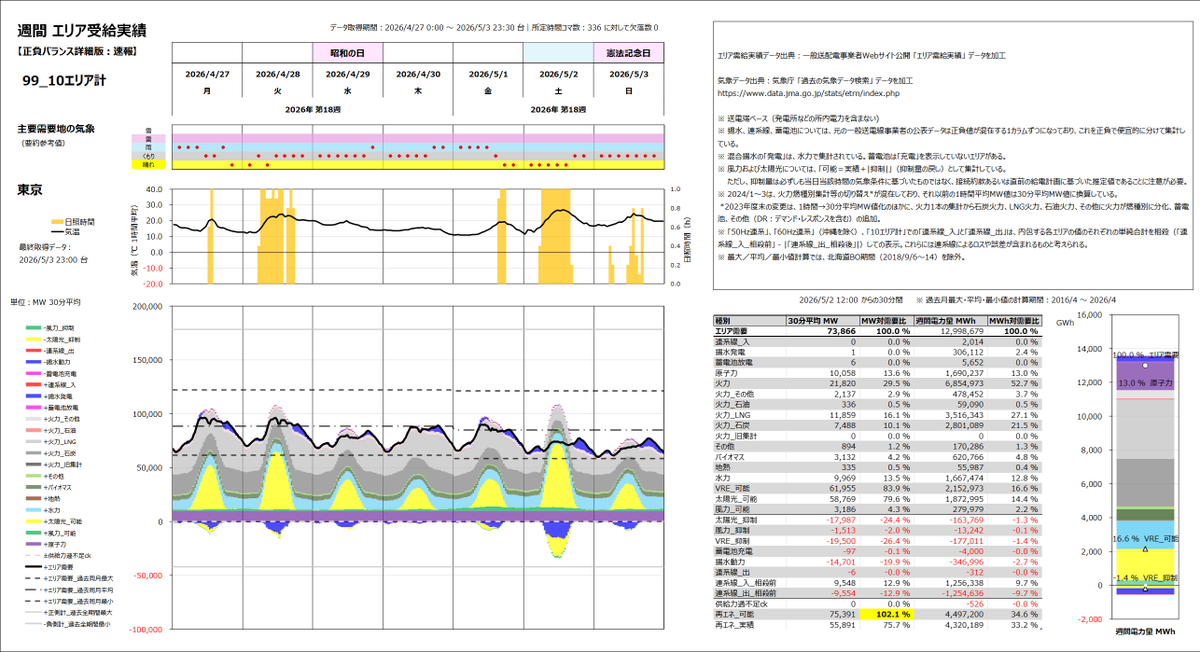Viewport: 1200px width, 652px height.
Task: Select the 2026/5/3 date header
Action: 629,74
